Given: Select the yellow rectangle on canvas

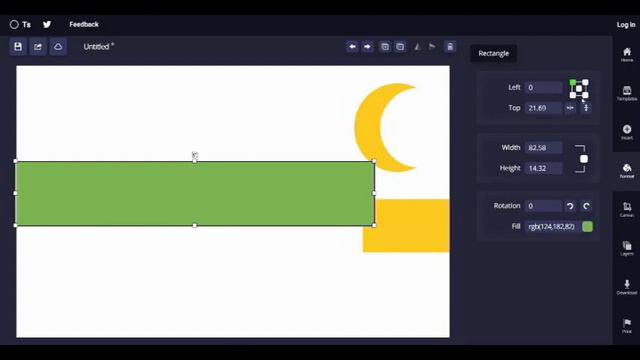Looking at the screenshot, I should [412, 239].
